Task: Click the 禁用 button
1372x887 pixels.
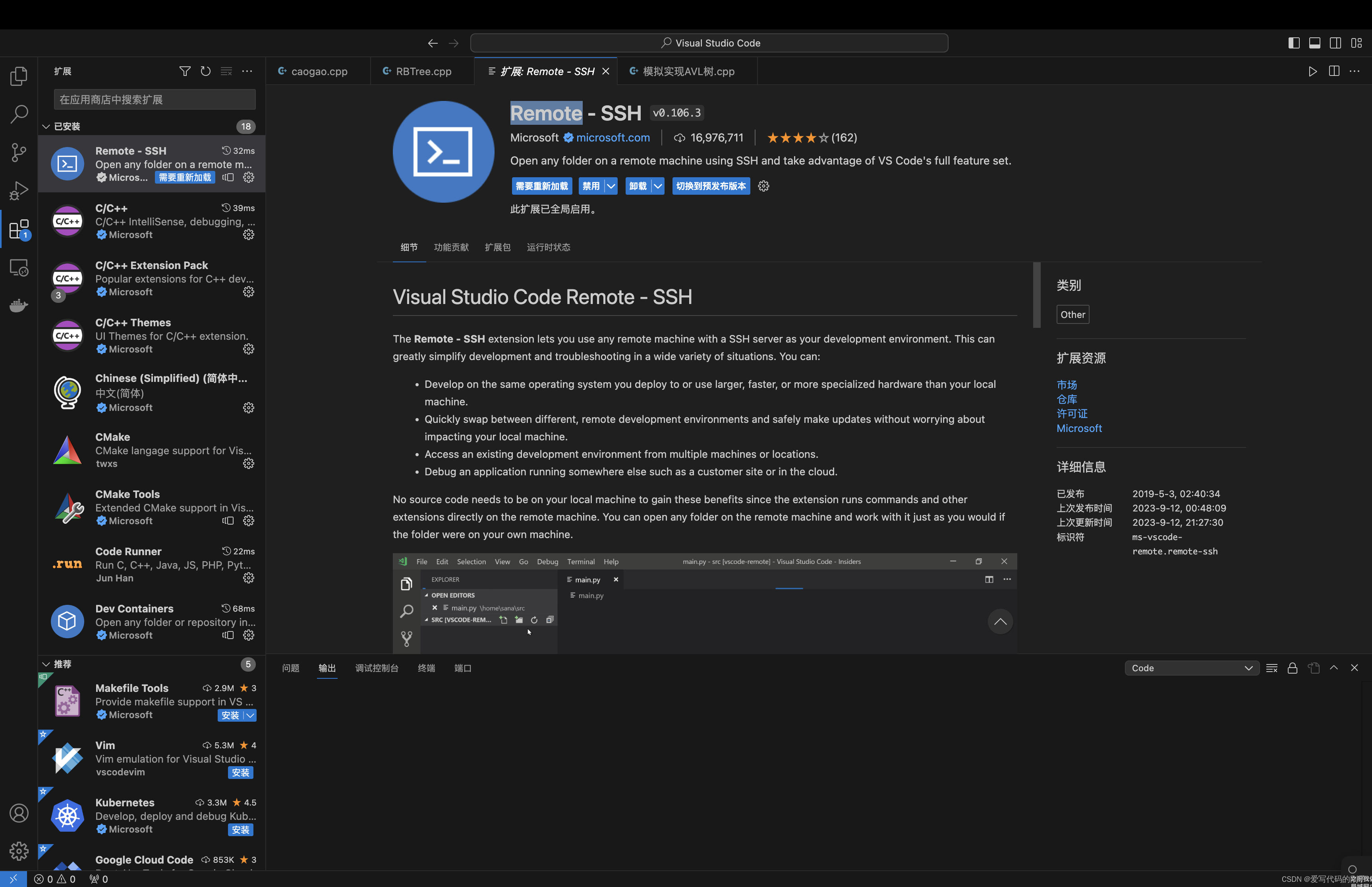Action: pos(591,186)
